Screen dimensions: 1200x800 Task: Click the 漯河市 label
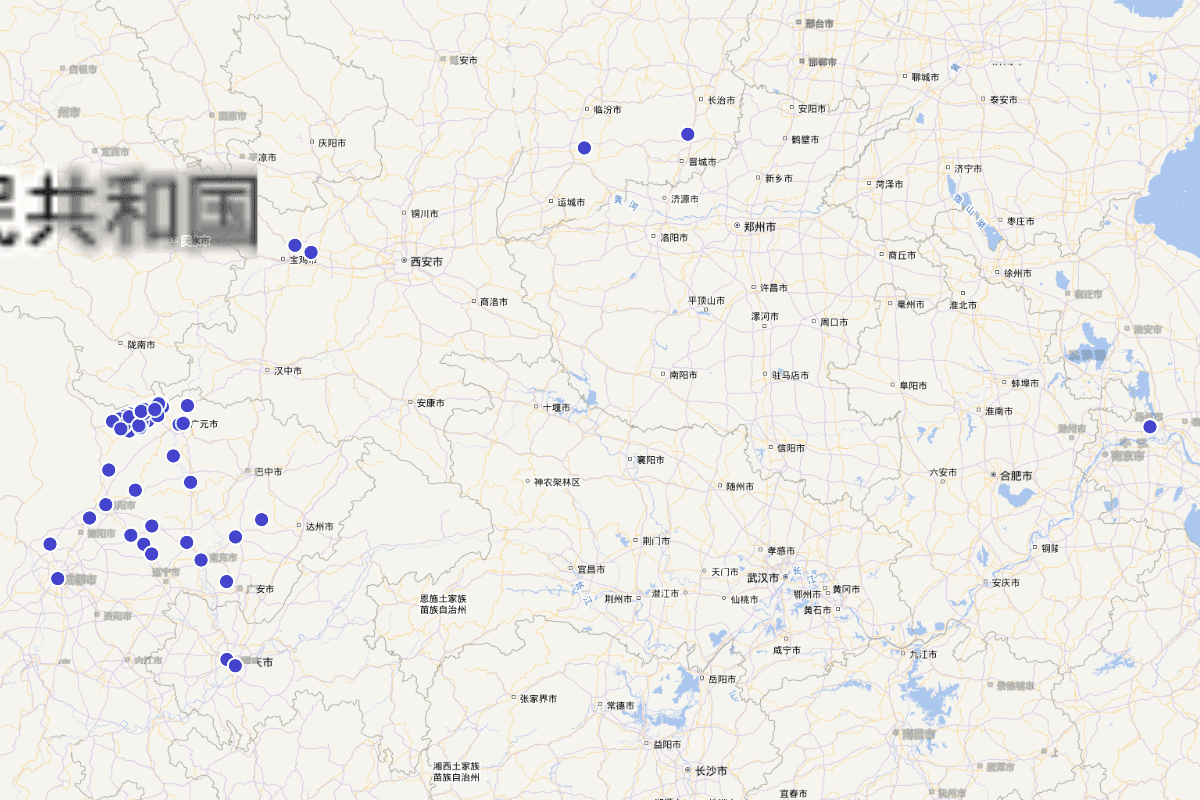pyautogui.click(x=765, y=316)
